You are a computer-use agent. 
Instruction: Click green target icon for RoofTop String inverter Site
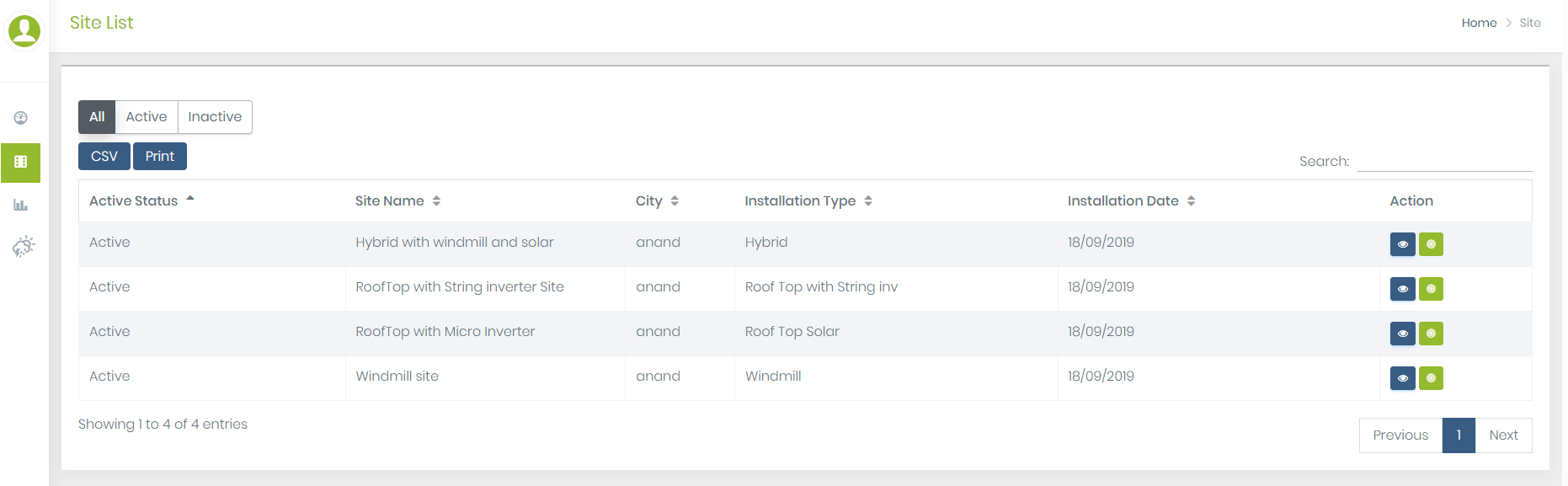1431,289
